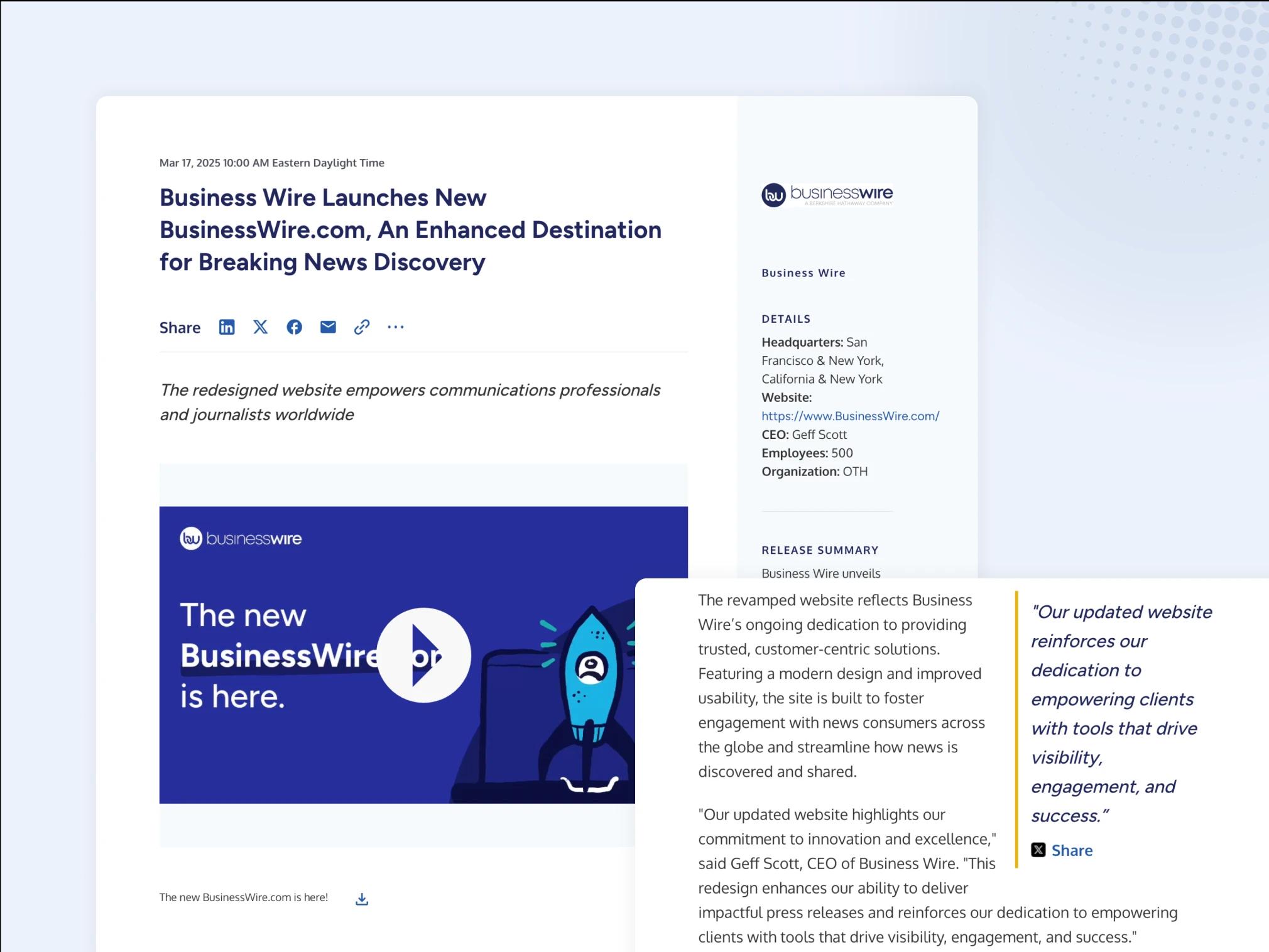
Task: Share article on LinkedIn
Action: pyautogui.click(x=227, y=327)
